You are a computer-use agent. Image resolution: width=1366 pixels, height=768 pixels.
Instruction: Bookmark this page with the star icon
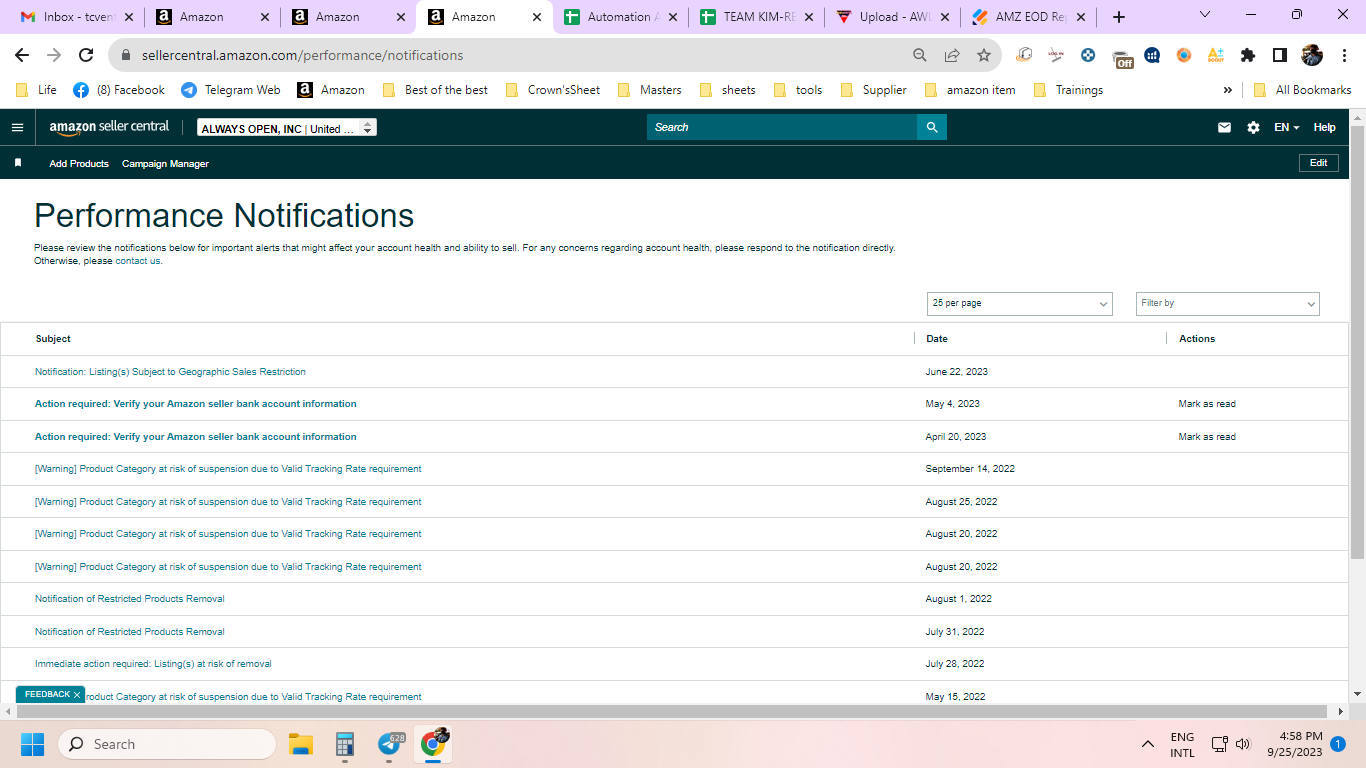[984, 55]
